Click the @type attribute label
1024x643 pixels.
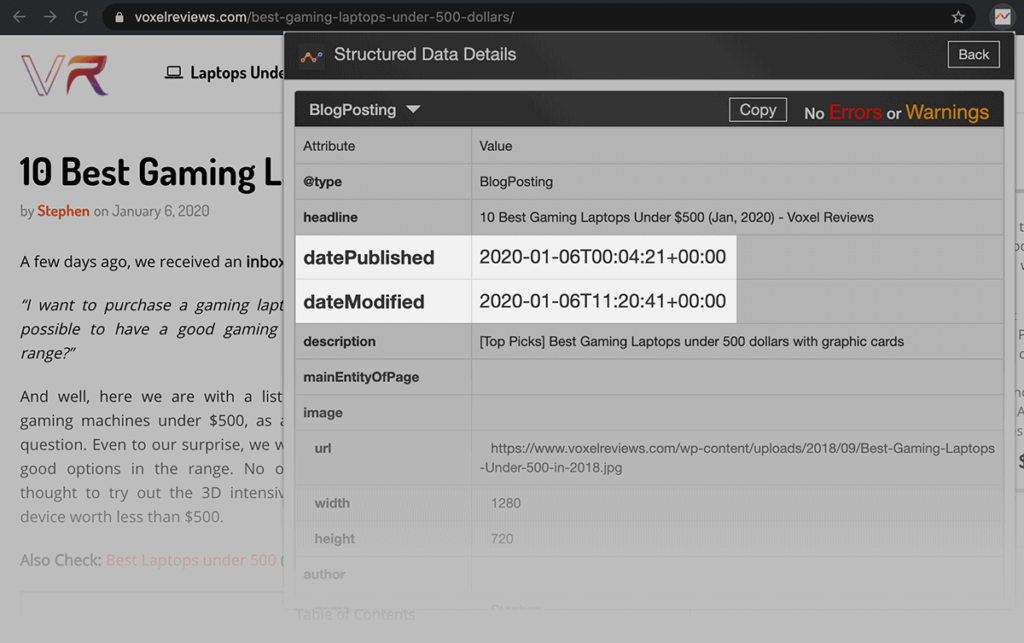323,181
